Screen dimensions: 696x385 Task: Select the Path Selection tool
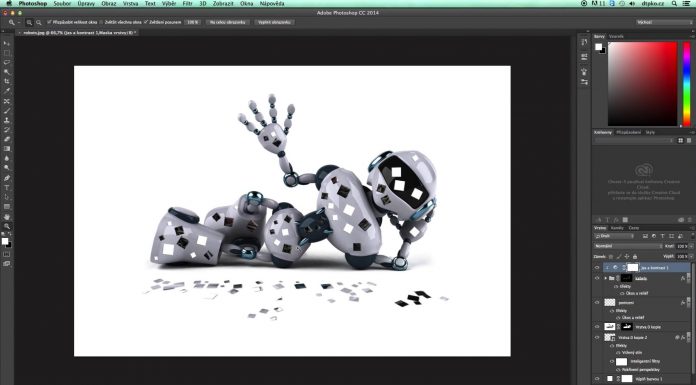[7, 197]
